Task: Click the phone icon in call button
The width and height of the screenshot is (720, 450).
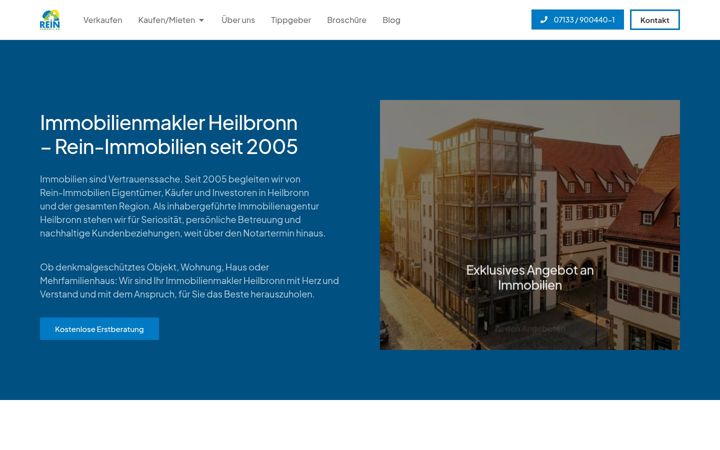Action: click(x=544, y=20)
